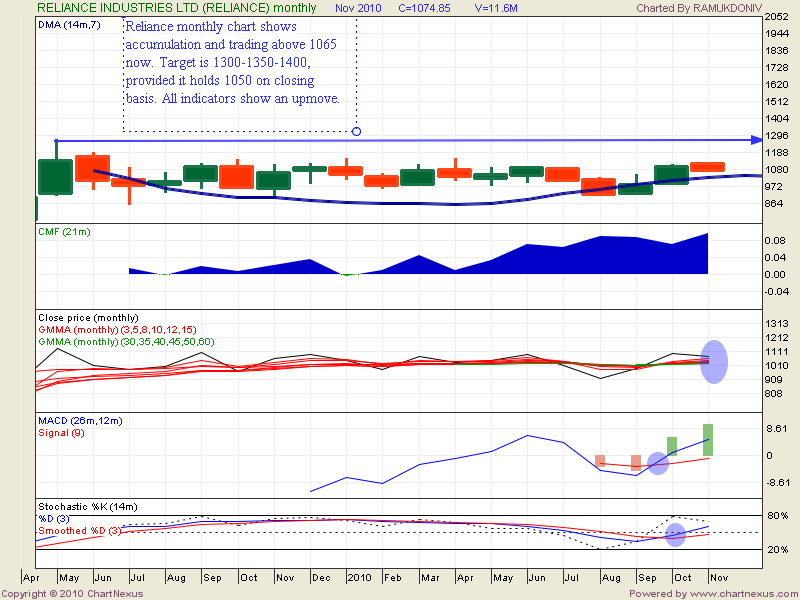Click the Nov 2010 date label
This screenshot has height=600, width=800.
coord(358,8)
